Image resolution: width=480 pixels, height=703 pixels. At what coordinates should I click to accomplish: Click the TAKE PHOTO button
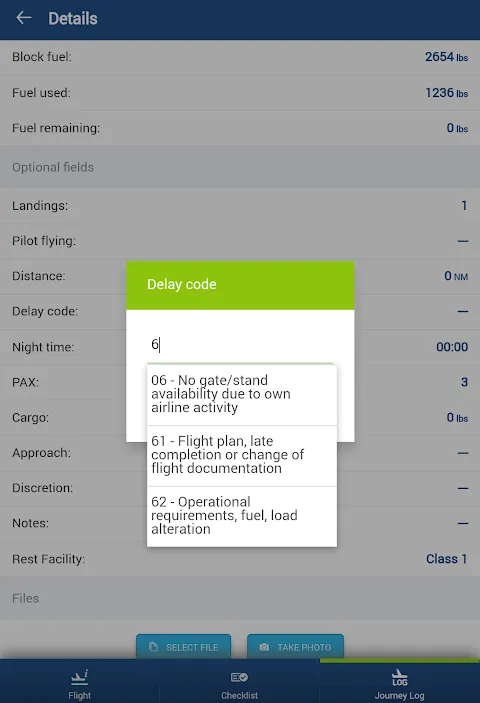(x=295, y=647)
